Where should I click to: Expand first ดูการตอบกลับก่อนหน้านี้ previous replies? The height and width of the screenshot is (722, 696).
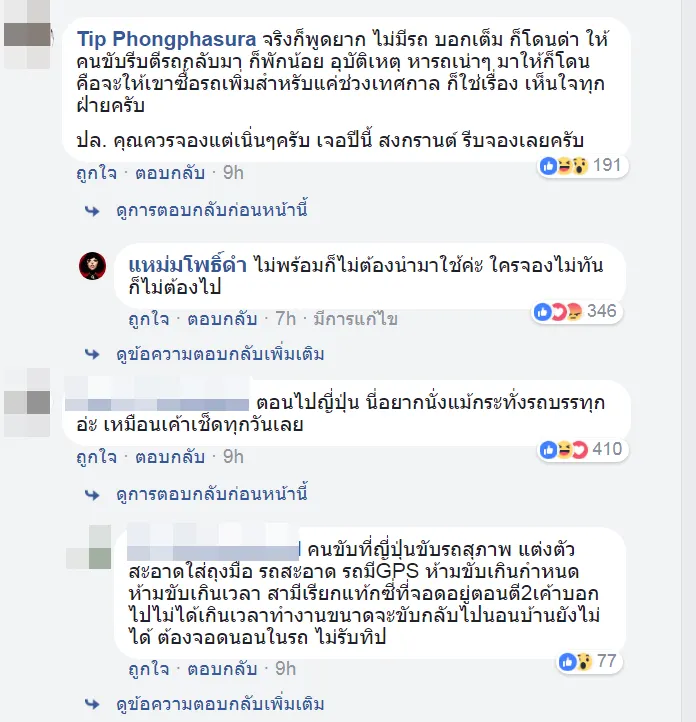(212, 210)
